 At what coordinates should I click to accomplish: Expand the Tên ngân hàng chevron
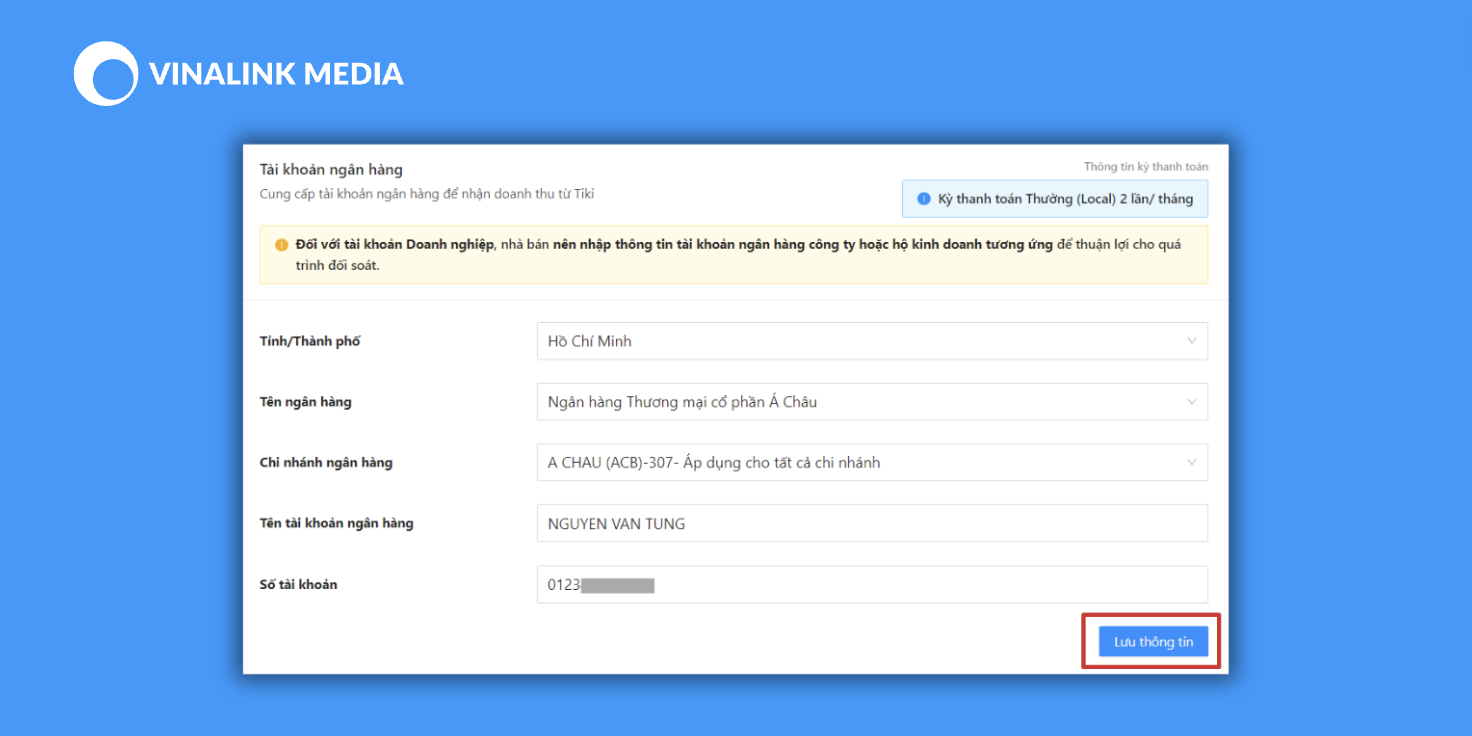click(x=1191, y=402)
